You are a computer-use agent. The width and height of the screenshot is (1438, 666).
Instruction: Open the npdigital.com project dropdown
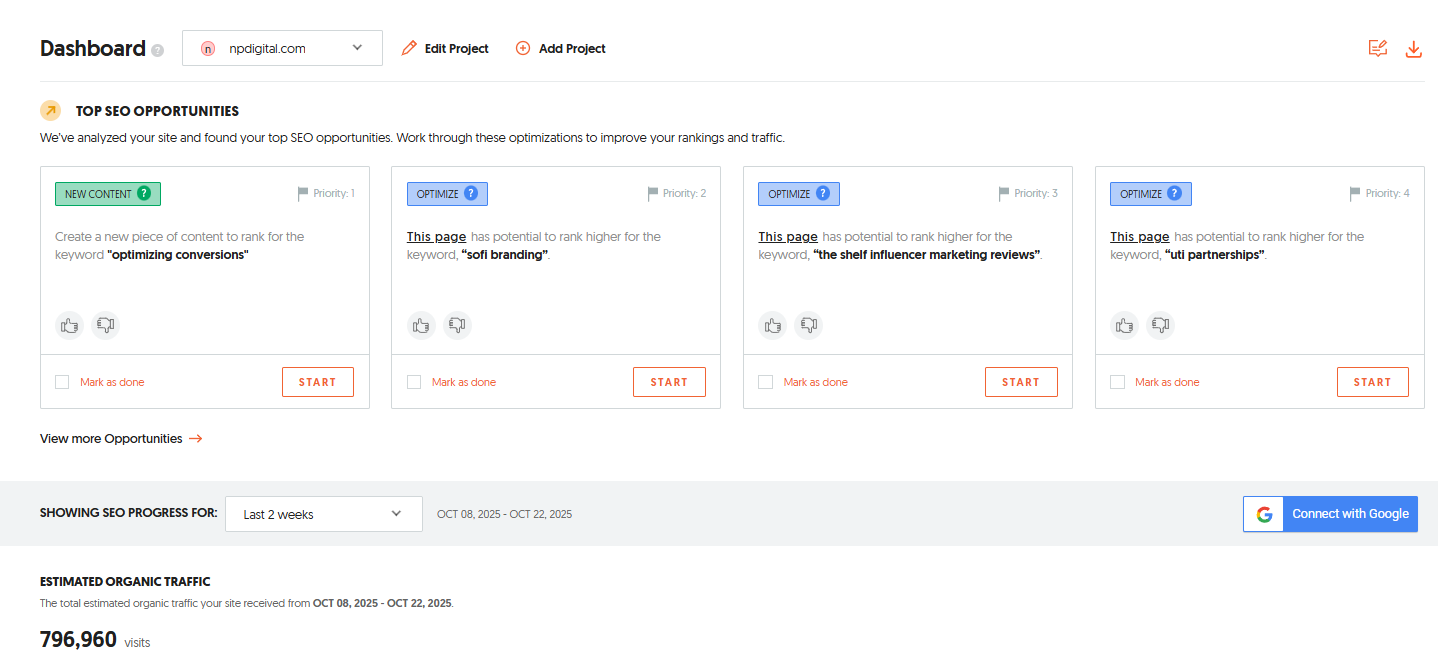click(282, 48)
